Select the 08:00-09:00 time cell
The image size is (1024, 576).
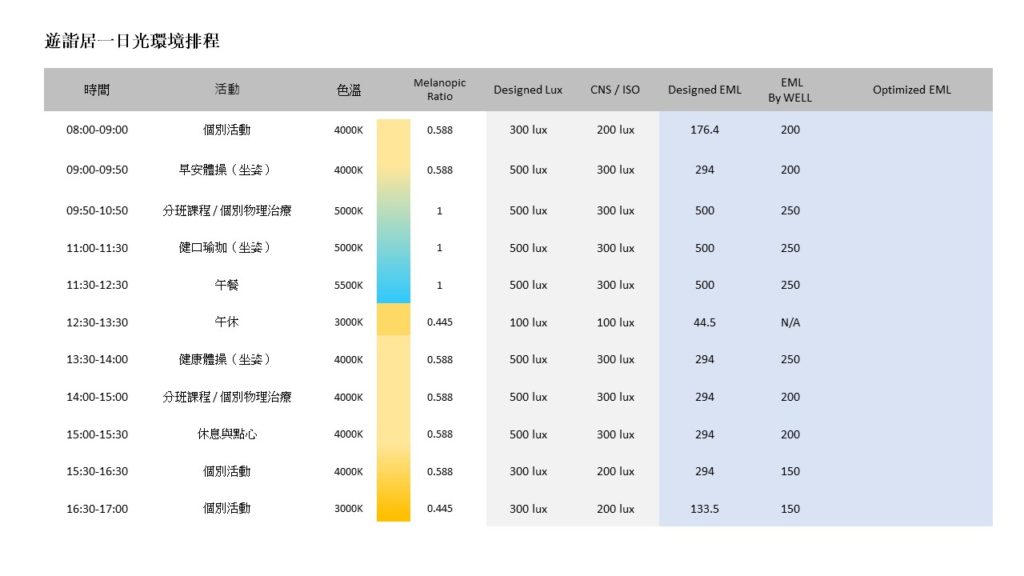97,130
